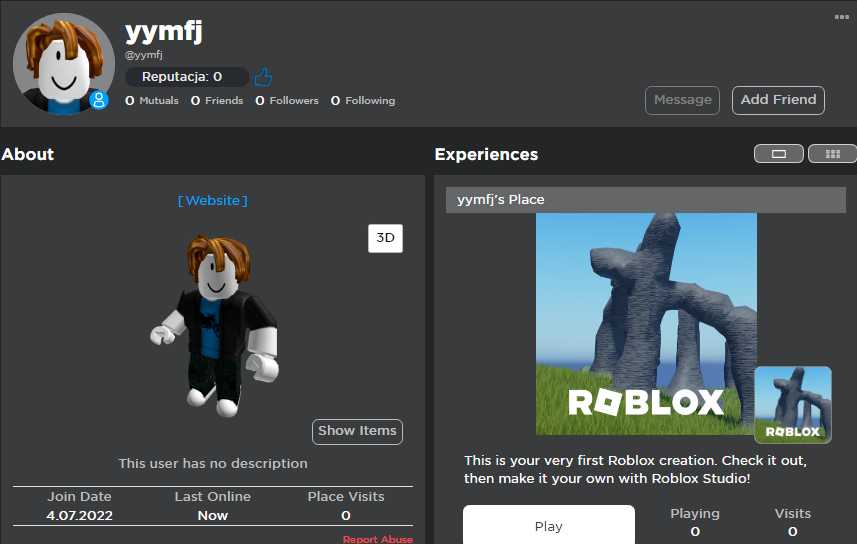Image resolution: width=857 pixels, height=544 pixels.
Task: Open the 0 Mutuals list
Action: coord(152,101)
